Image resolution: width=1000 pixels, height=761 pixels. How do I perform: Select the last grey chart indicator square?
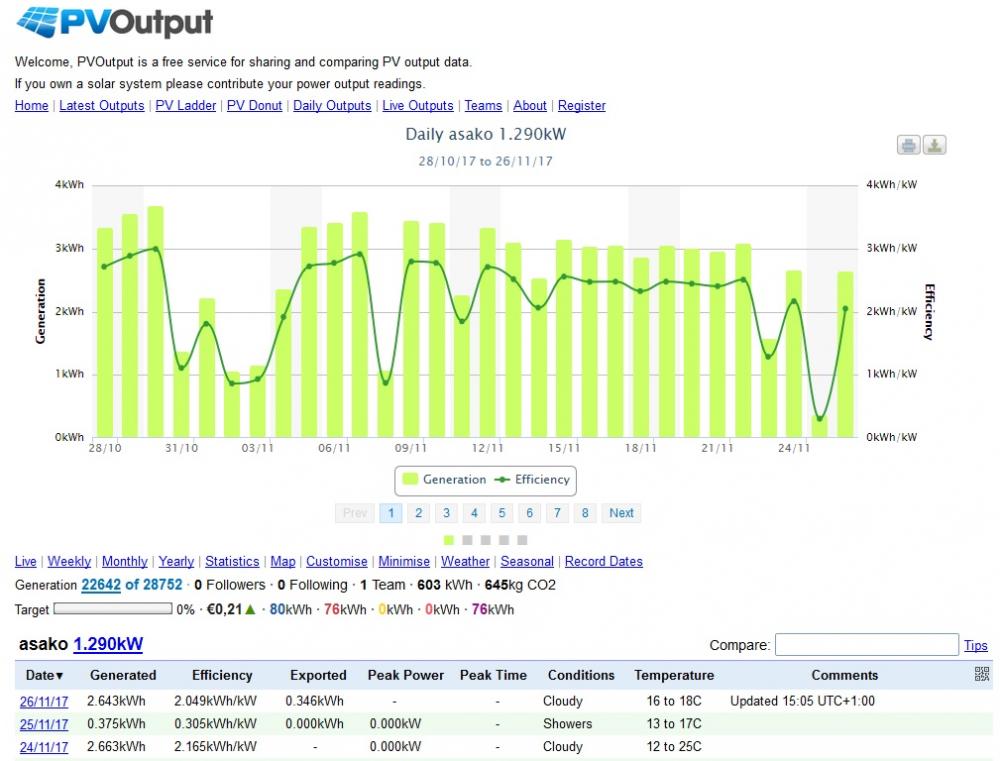522,540
